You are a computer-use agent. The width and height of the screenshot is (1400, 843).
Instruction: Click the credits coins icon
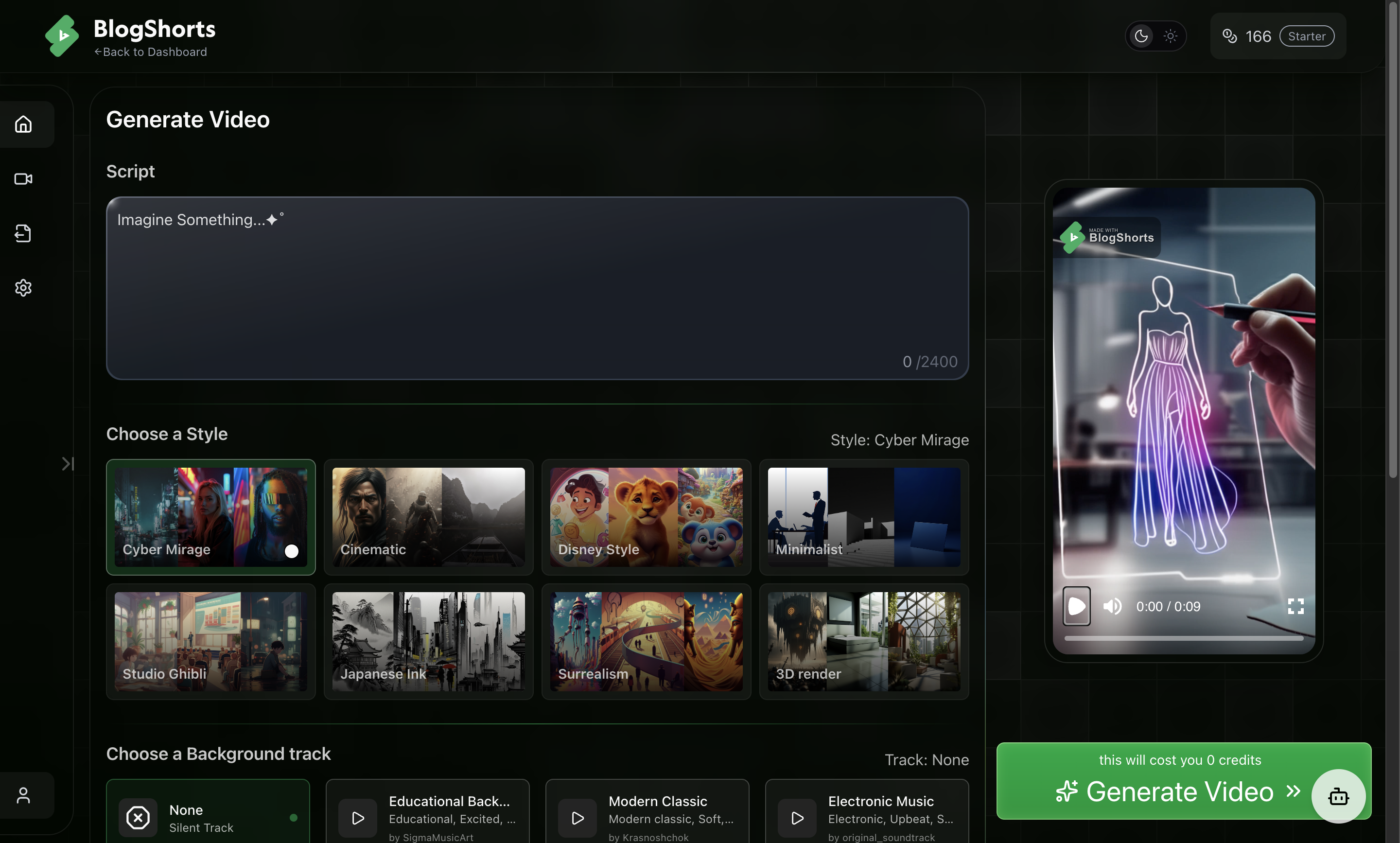[x=1229, y=36]
